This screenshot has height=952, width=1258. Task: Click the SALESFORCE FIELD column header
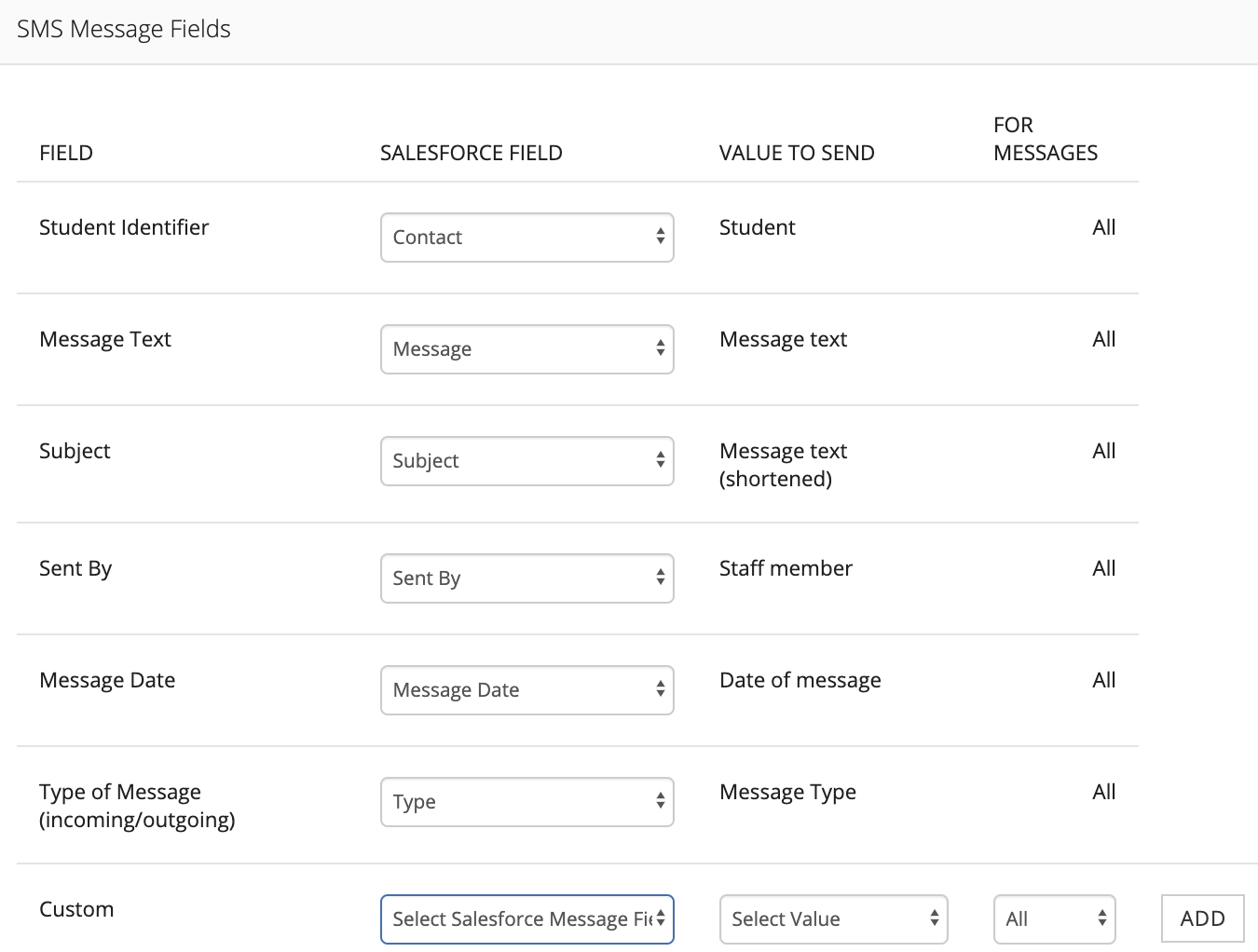pos(471,153)
